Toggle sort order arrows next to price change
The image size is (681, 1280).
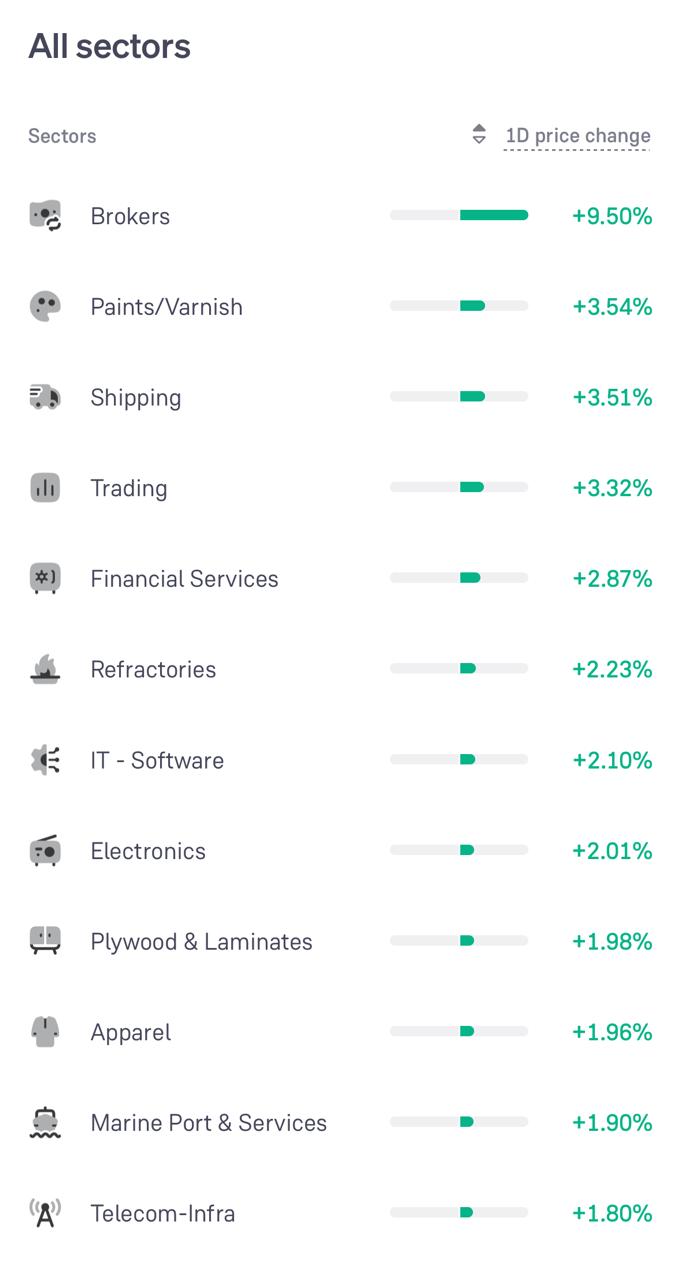pyautogui.click(x=479, y=135)
